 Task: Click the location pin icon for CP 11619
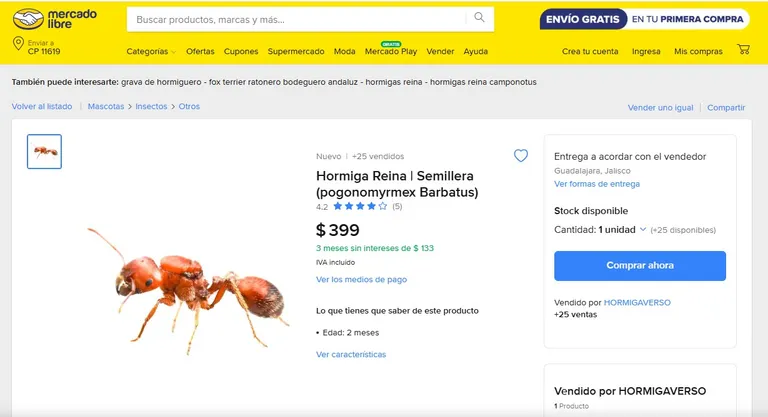click(18, 44)
